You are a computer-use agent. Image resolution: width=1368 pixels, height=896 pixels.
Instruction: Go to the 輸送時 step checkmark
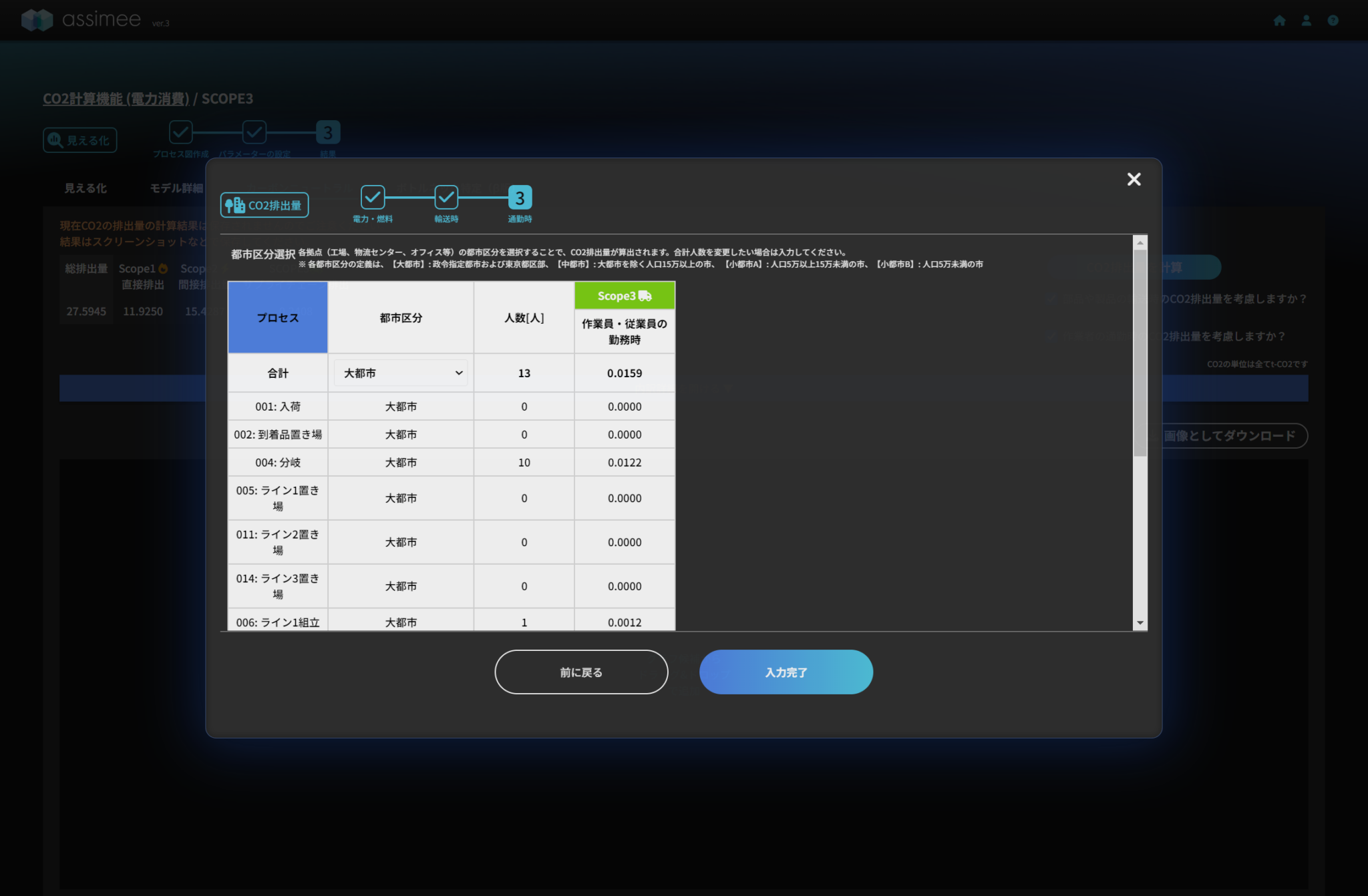[446, 198]
